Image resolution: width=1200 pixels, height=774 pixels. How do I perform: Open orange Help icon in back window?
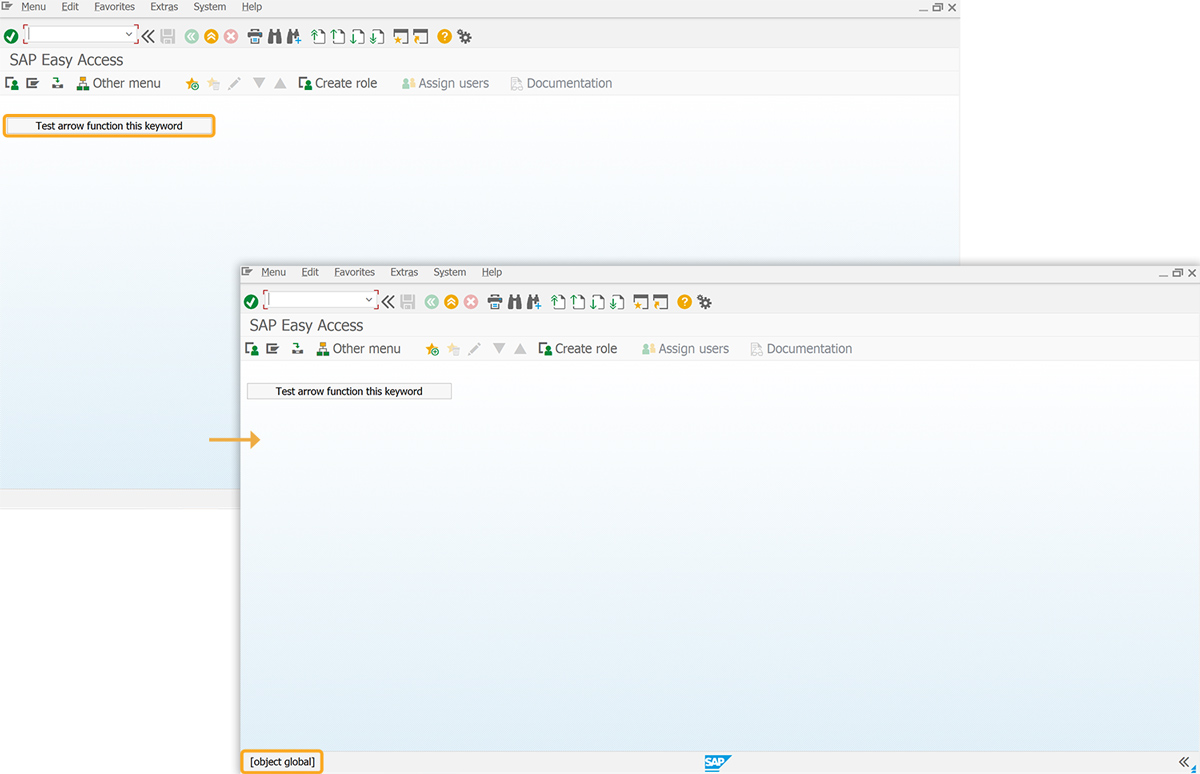click(445, 36)
